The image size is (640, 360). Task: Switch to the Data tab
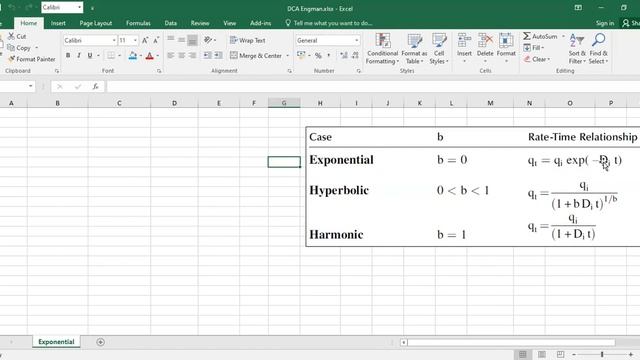(x=171, y=23)
